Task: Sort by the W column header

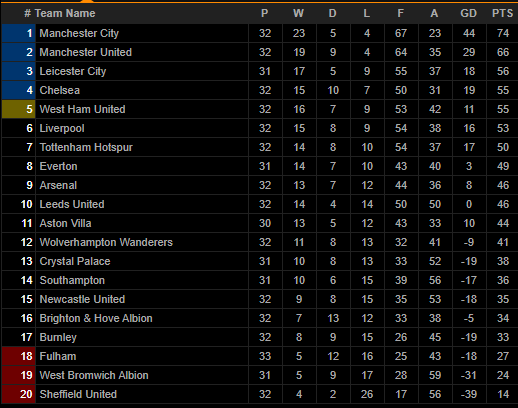Action: pos(298,13)
